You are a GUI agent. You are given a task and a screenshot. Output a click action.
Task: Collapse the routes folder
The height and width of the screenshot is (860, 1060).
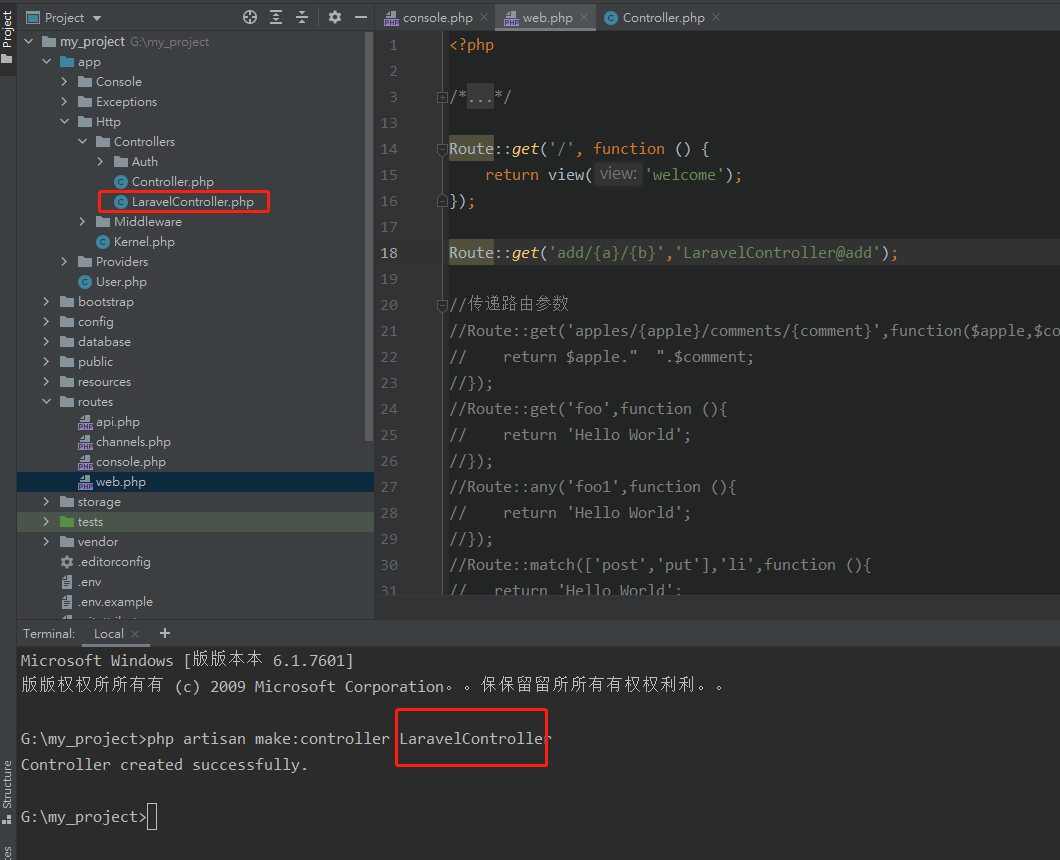point(47,402)
